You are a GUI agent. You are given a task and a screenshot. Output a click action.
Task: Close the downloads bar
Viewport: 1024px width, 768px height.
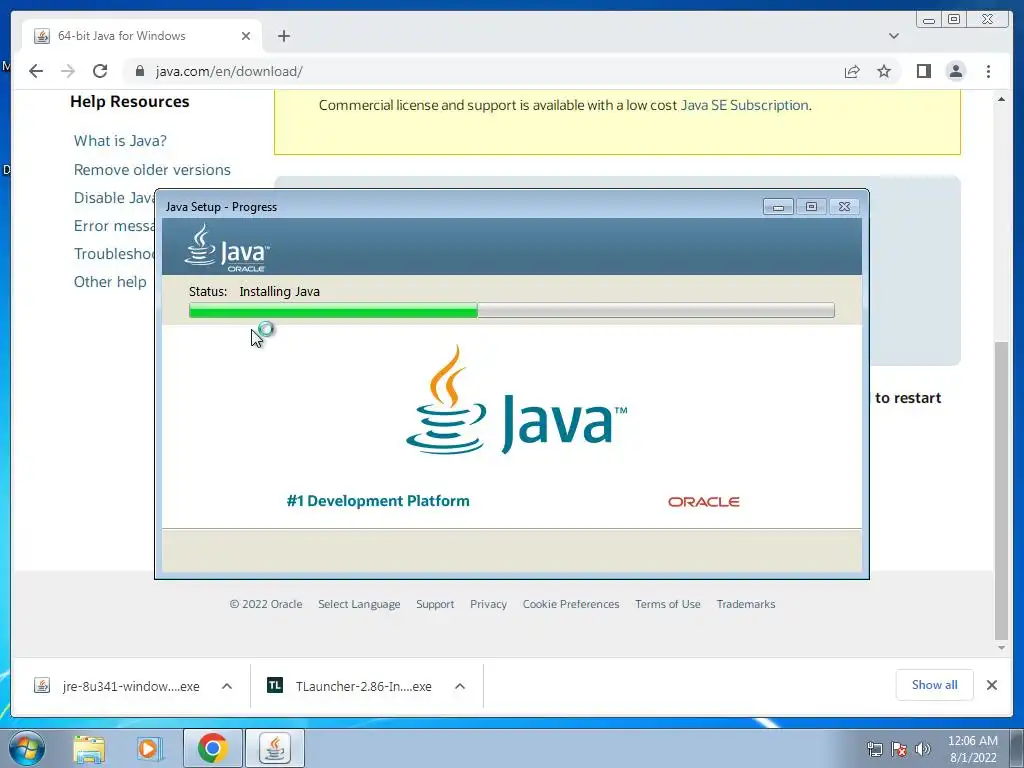[991, 685]
